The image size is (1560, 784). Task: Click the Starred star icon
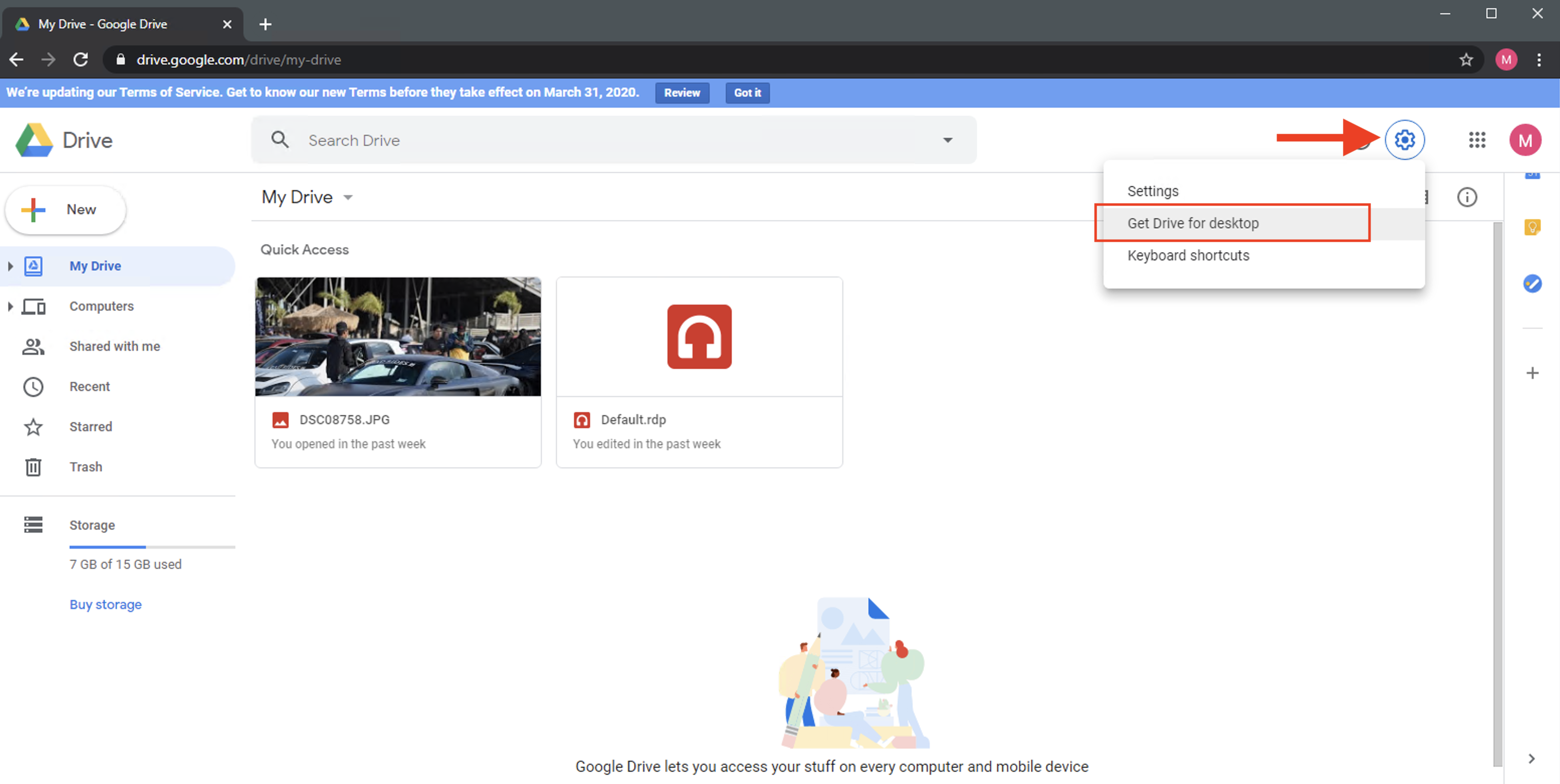(x=33, y=427)
